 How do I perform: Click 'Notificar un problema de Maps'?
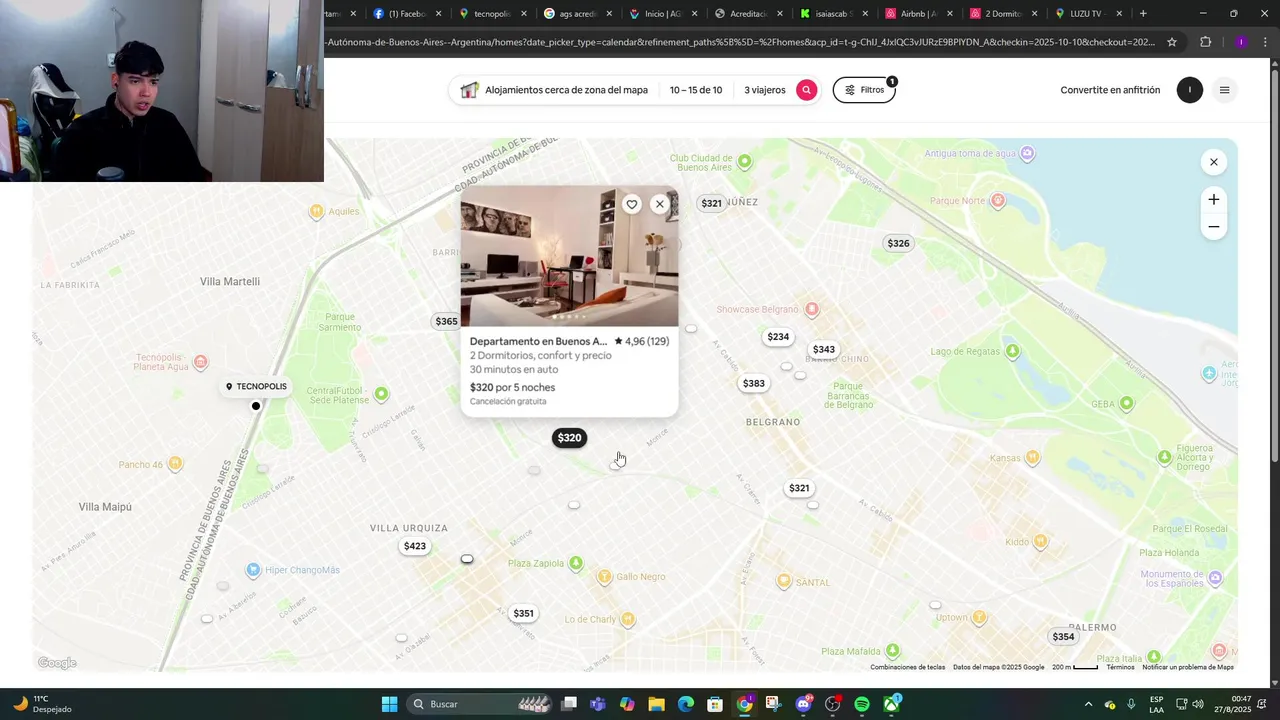click(x=1188, y=667)
